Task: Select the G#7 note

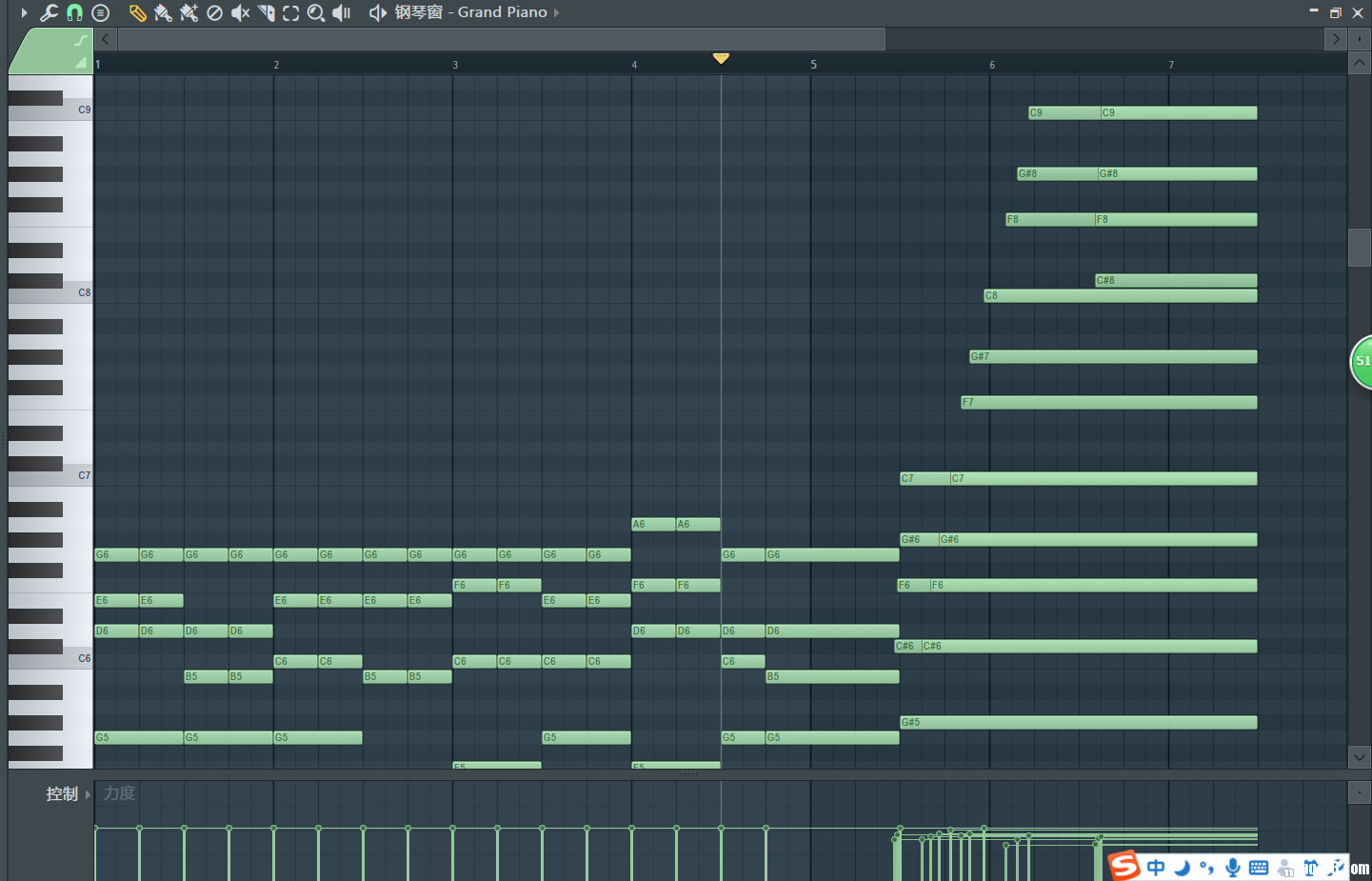Action: coord(1113,356)
